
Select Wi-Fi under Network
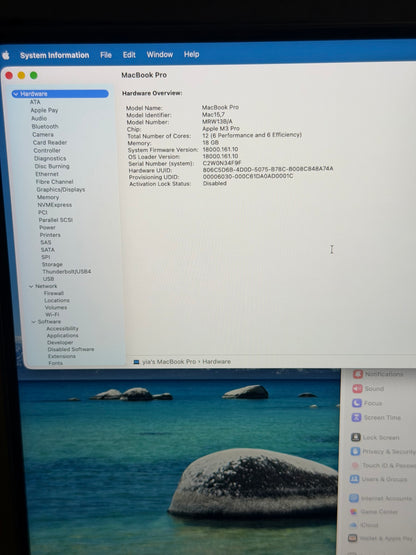(x=52, y=314)
